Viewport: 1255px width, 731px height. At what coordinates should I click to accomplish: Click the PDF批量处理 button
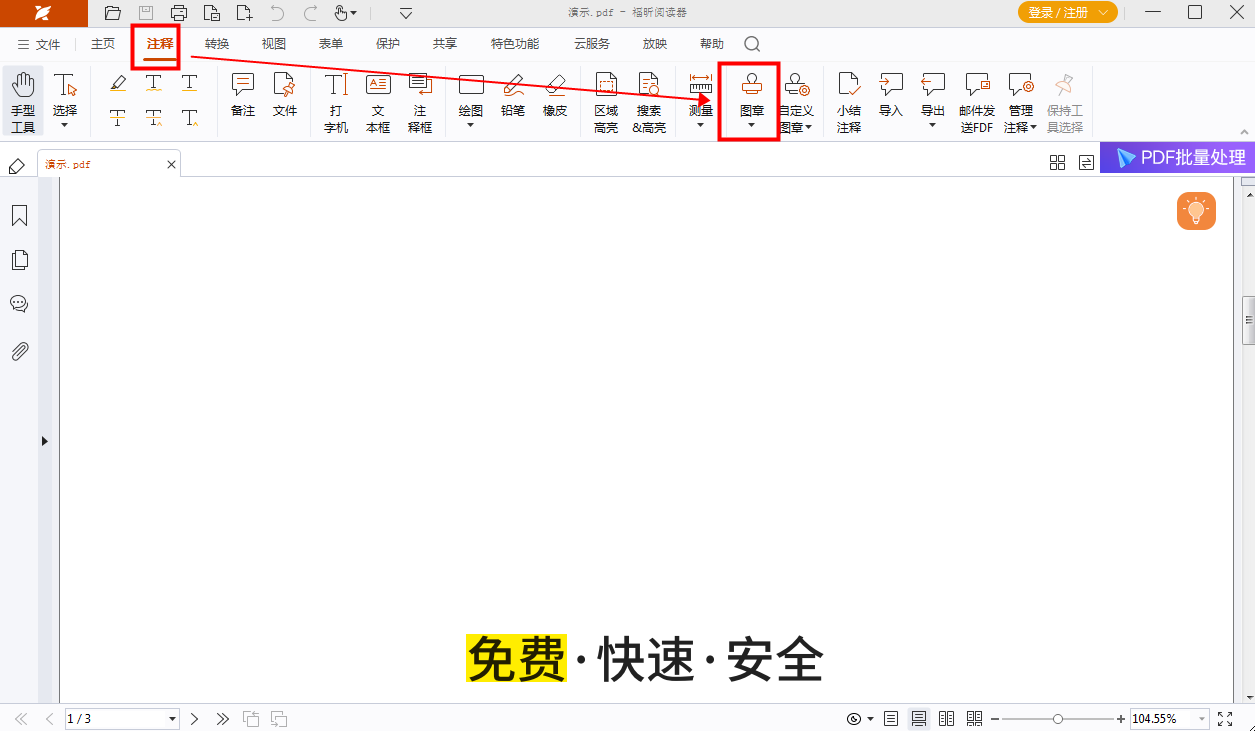pyautogui.click(x=1178, y=158)
